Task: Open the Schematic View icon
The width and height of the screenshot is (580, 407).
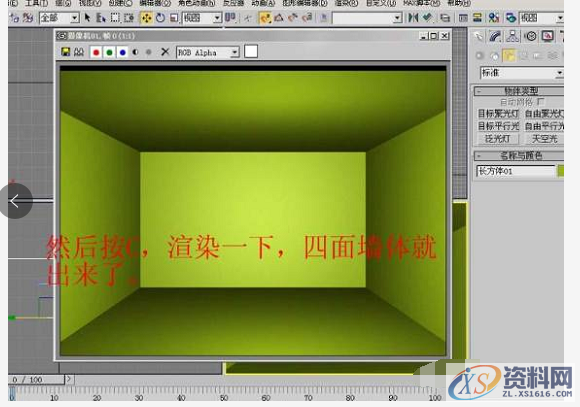Action: click(477, 17)
